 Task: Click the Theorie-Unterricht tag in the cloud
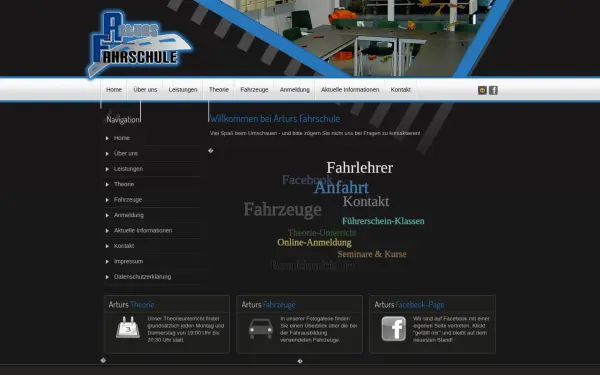322,233
